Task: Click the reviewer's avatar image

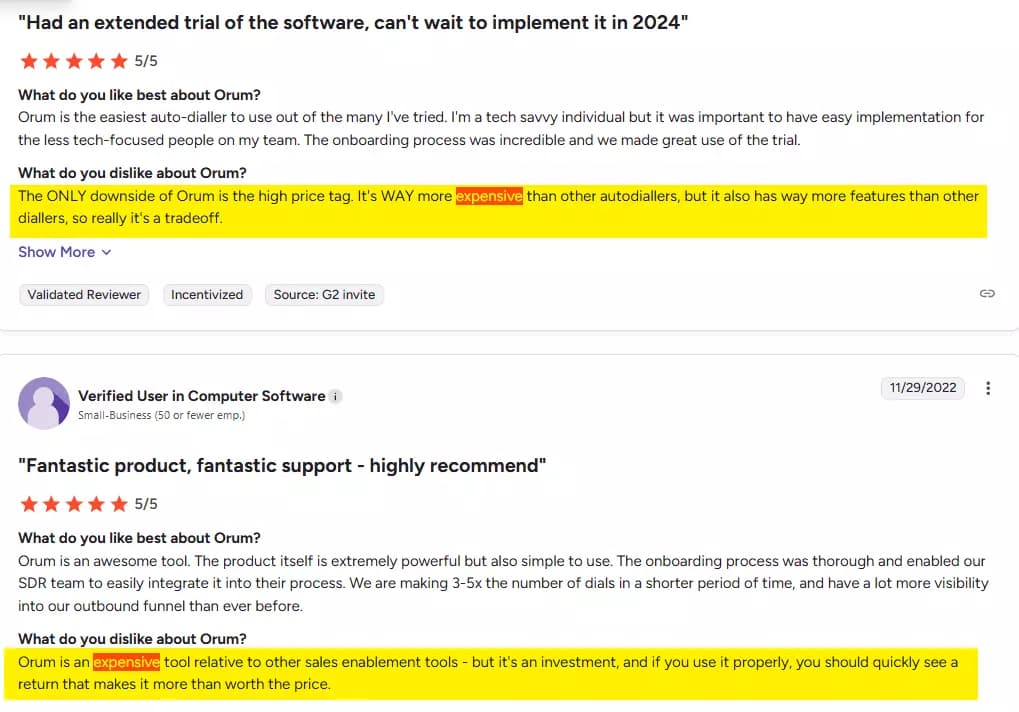Action: click(43, 403)
